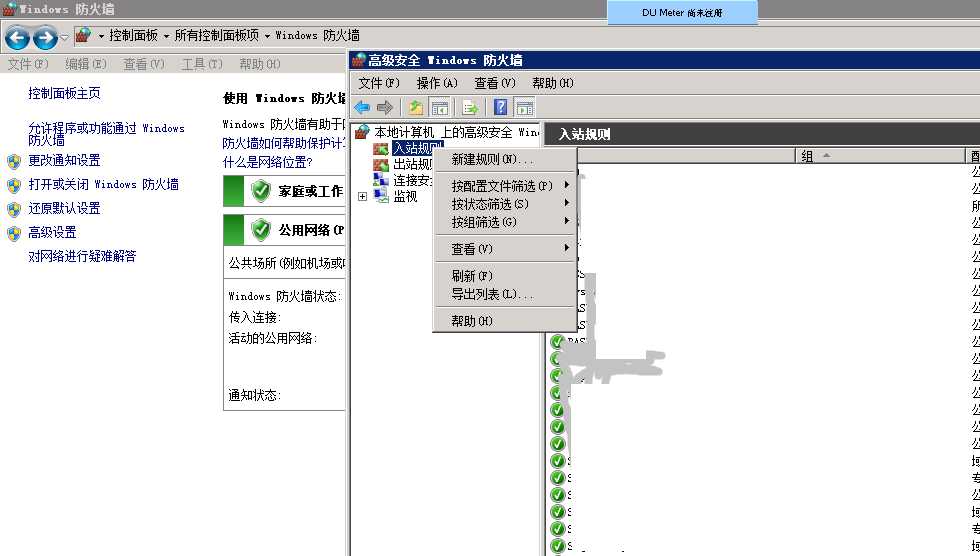Open 帮助(H) menu in Advanced Security menu bar

pyautogui.click(x=552, y=83)
